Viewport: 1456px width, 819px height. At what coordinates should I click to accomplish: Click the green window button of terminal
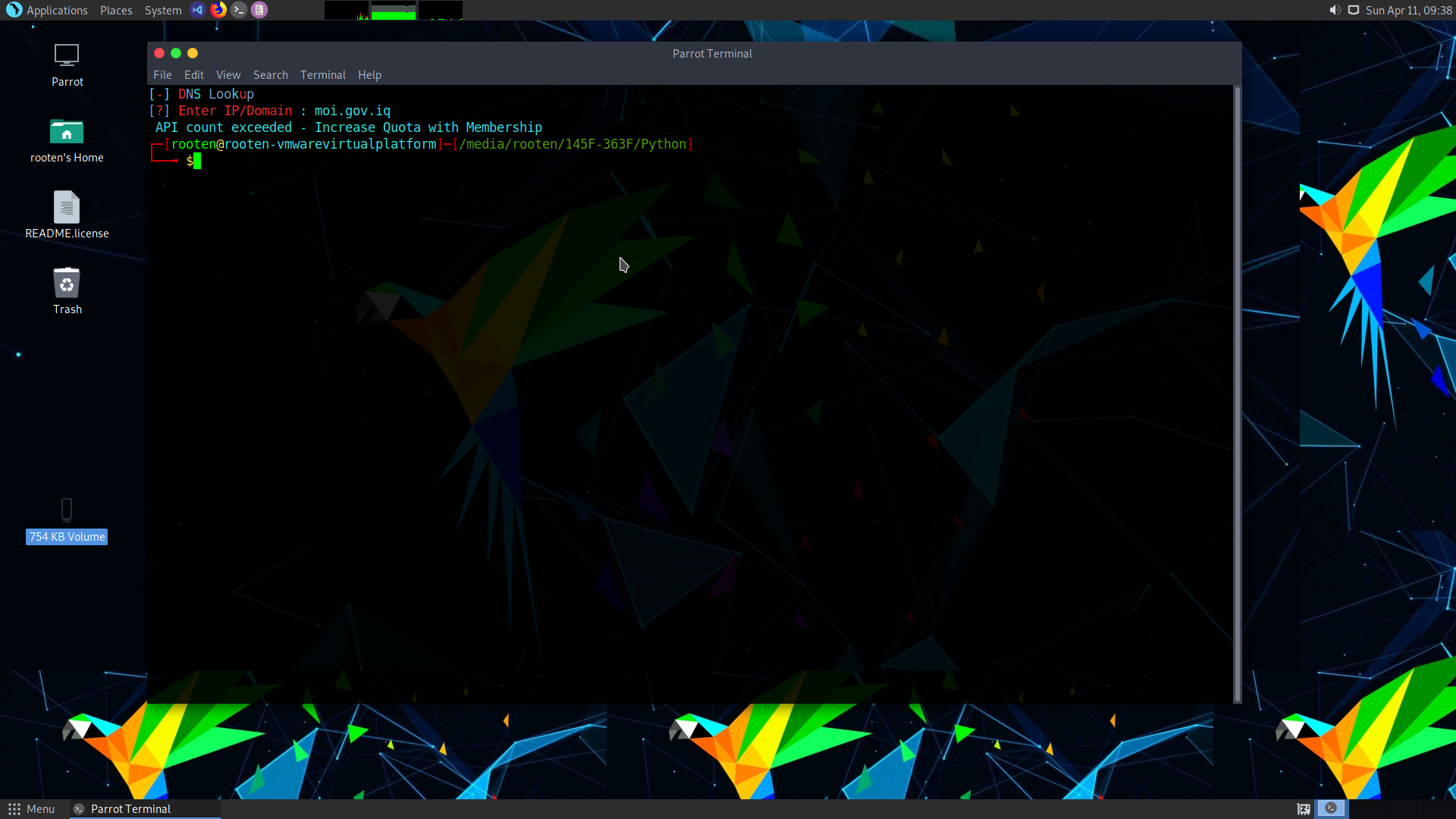pyautogui.click(x=176, y=53)
